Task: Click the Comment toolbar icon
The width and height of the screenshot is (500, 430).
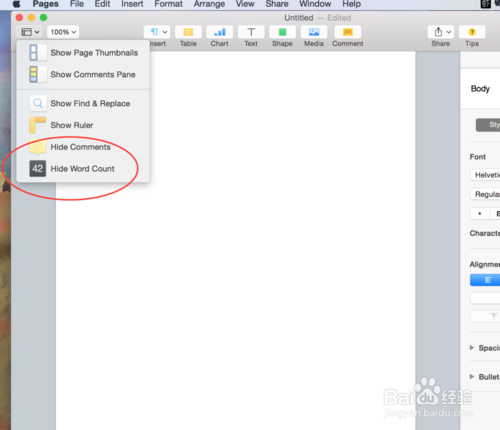Action: click(x=348, y=32)
